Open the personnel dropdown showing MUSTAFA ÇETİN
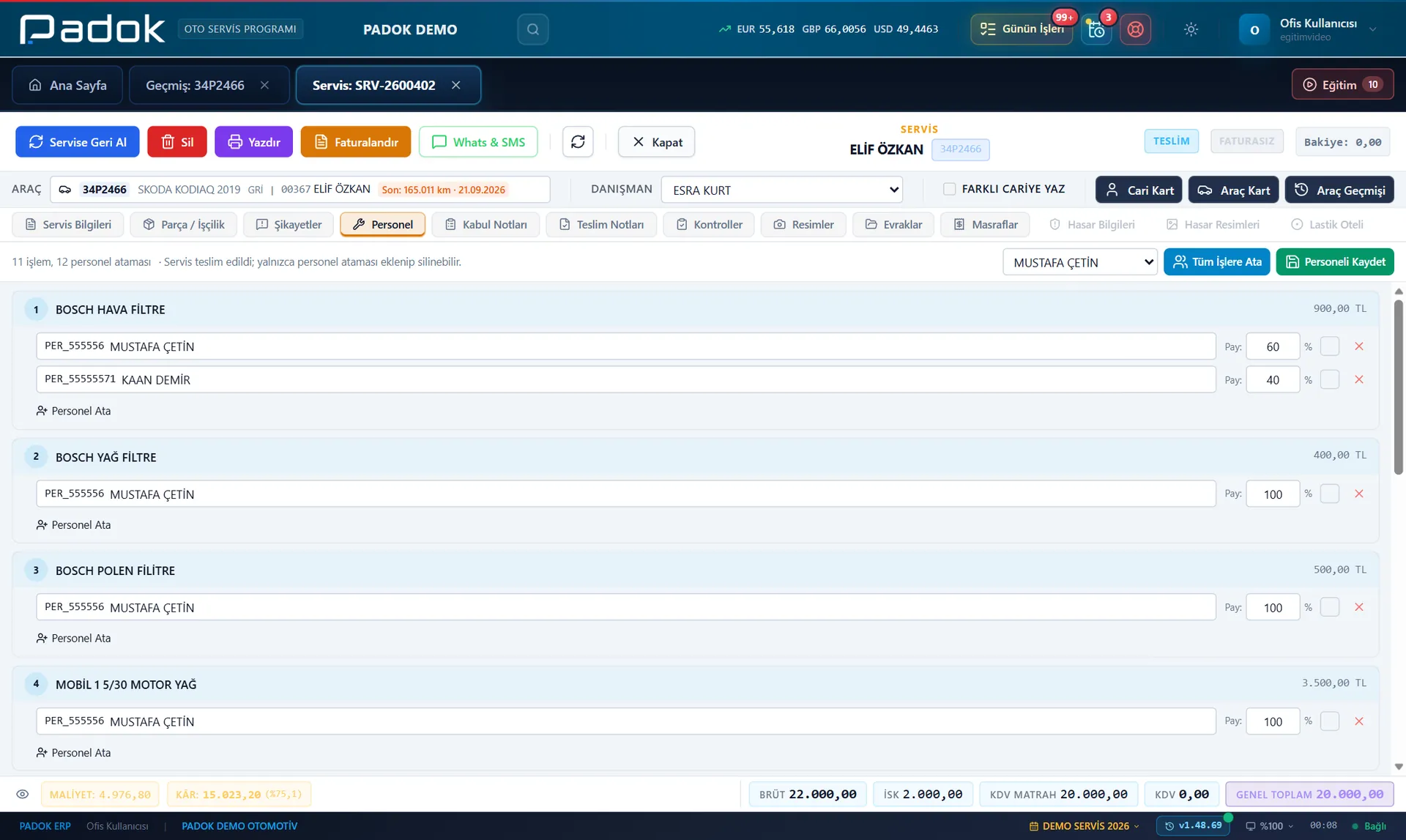This screenshot has width=1406, height=840. (1079, 262)
